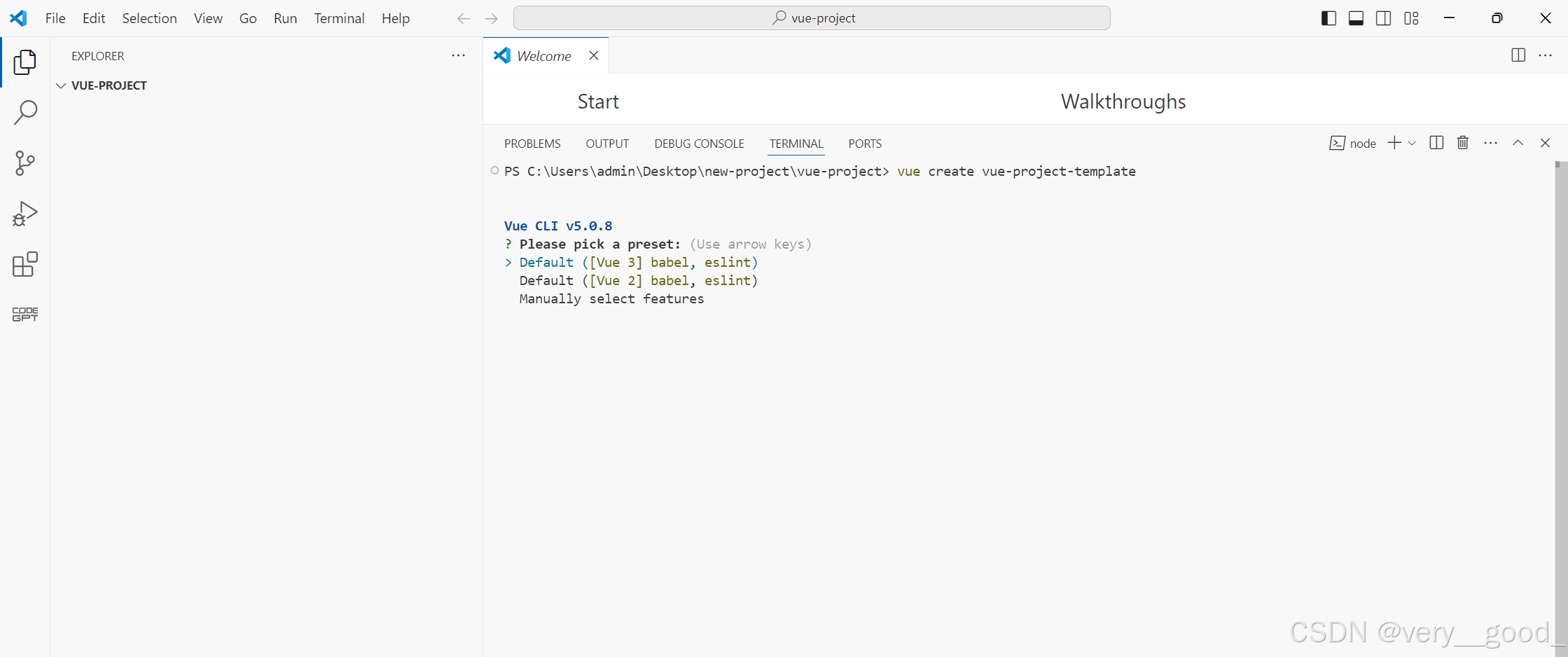The height and width of the screenshot is (657, 1568).
Task: Open the Extensions view icon
Action: point(25,264)
